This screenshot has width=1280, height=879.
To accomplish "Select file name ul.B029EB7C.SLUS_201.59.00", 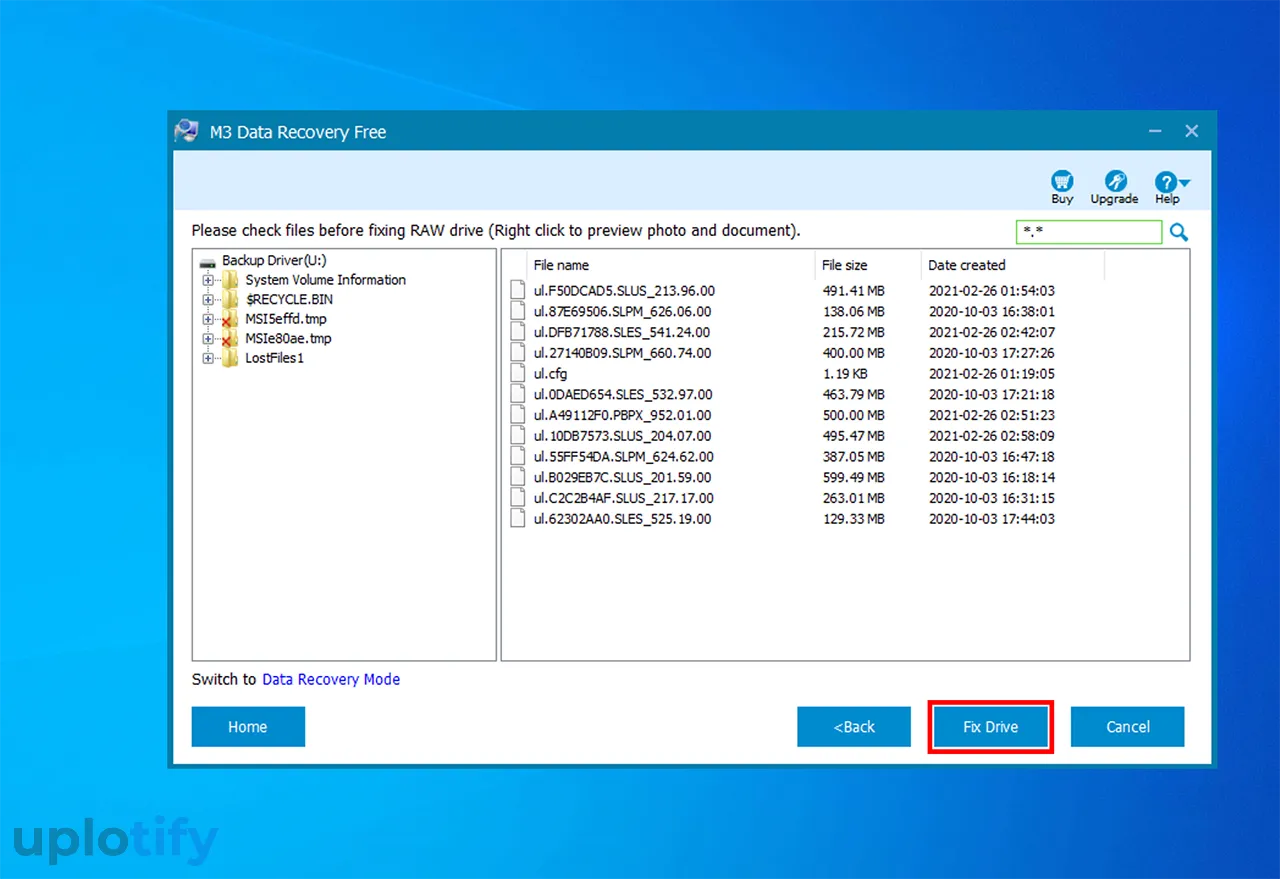I will (x=622, y=477).
